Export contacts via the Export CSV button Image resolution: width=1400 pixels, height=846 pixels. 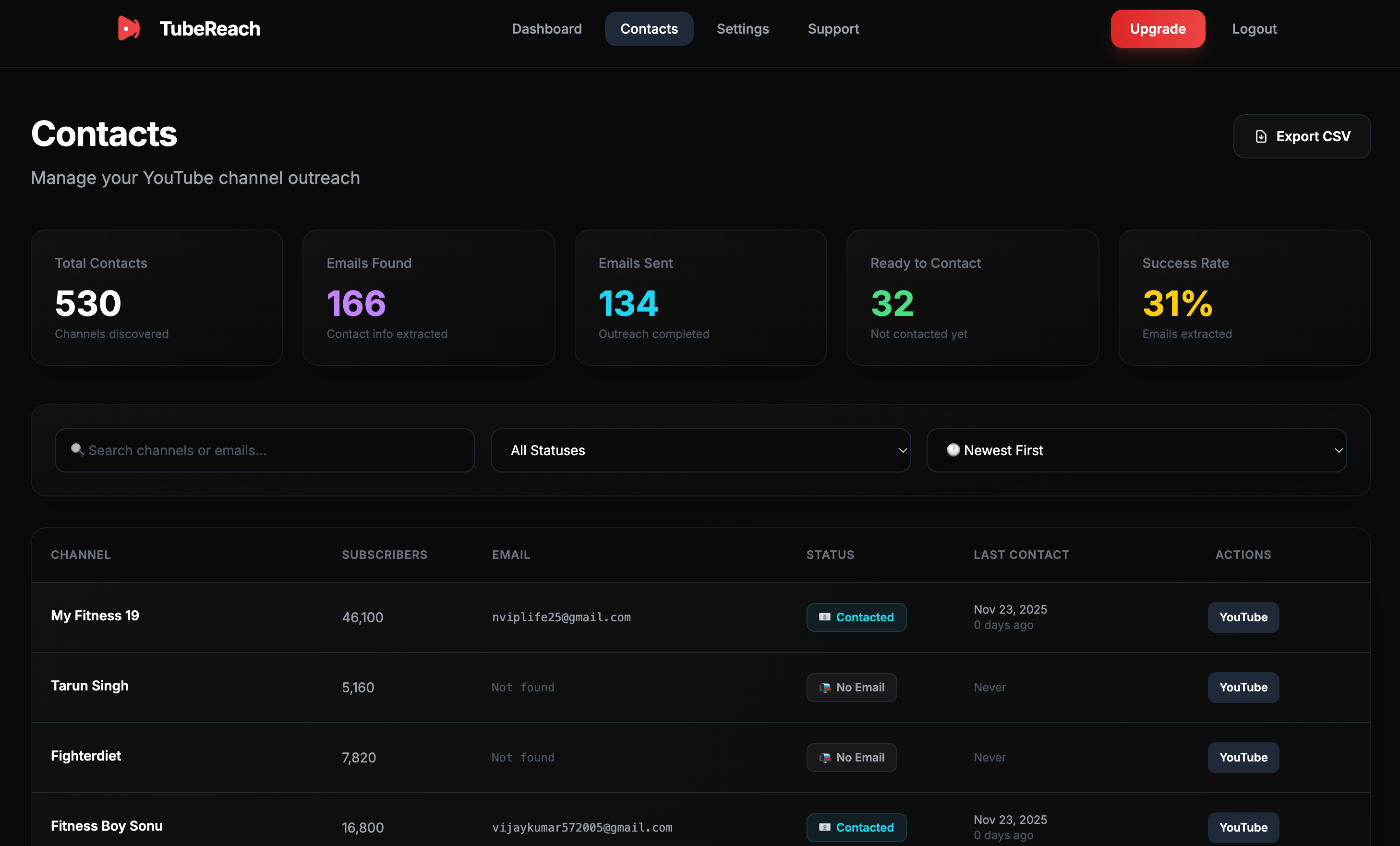1302,136
